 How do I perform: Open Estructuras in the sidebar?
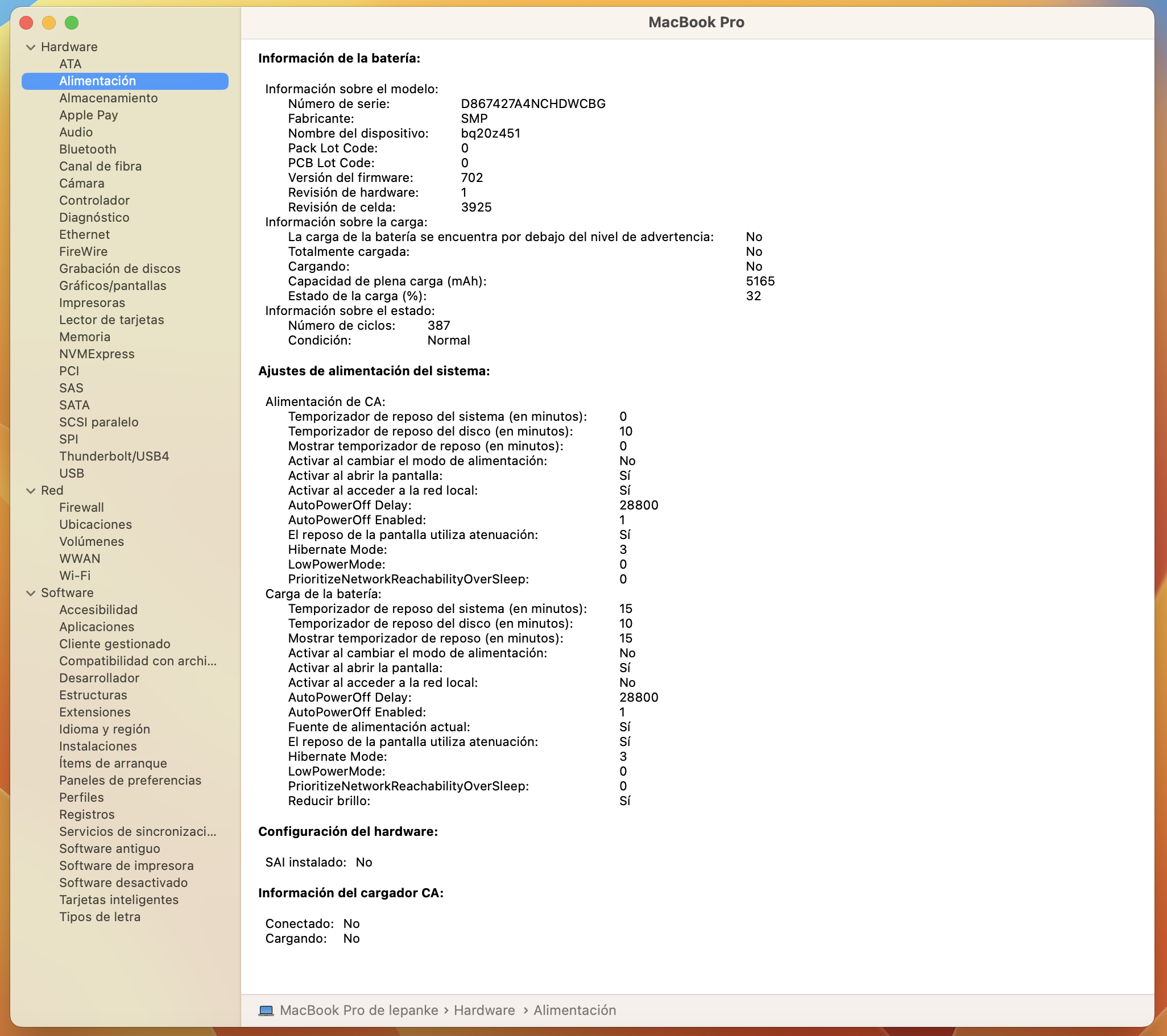93,695
